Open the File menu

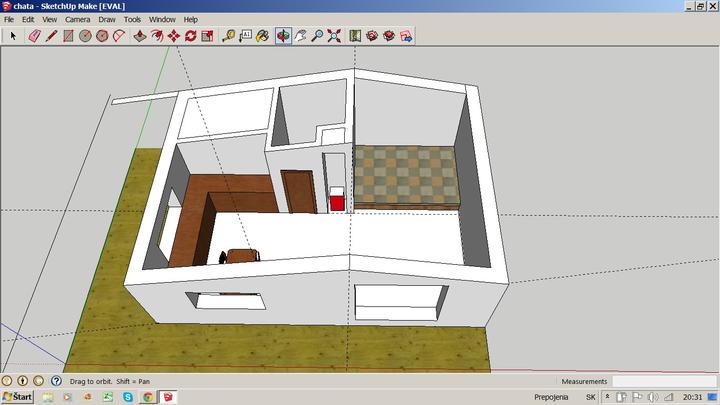click(x=9, y=19)
